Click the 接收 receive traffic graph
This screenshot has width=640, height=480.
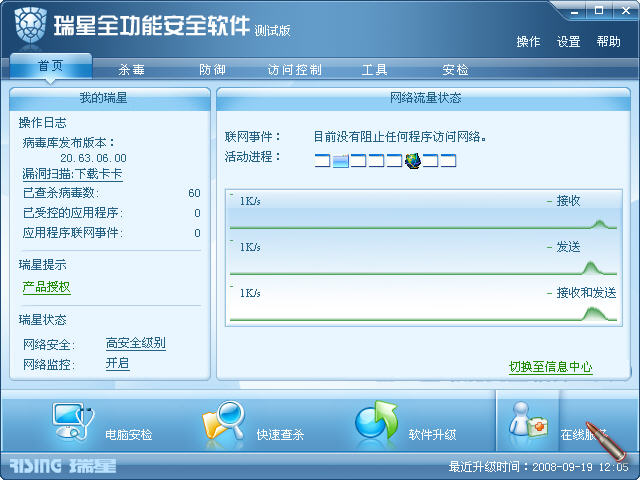click(x=424, y=212)
